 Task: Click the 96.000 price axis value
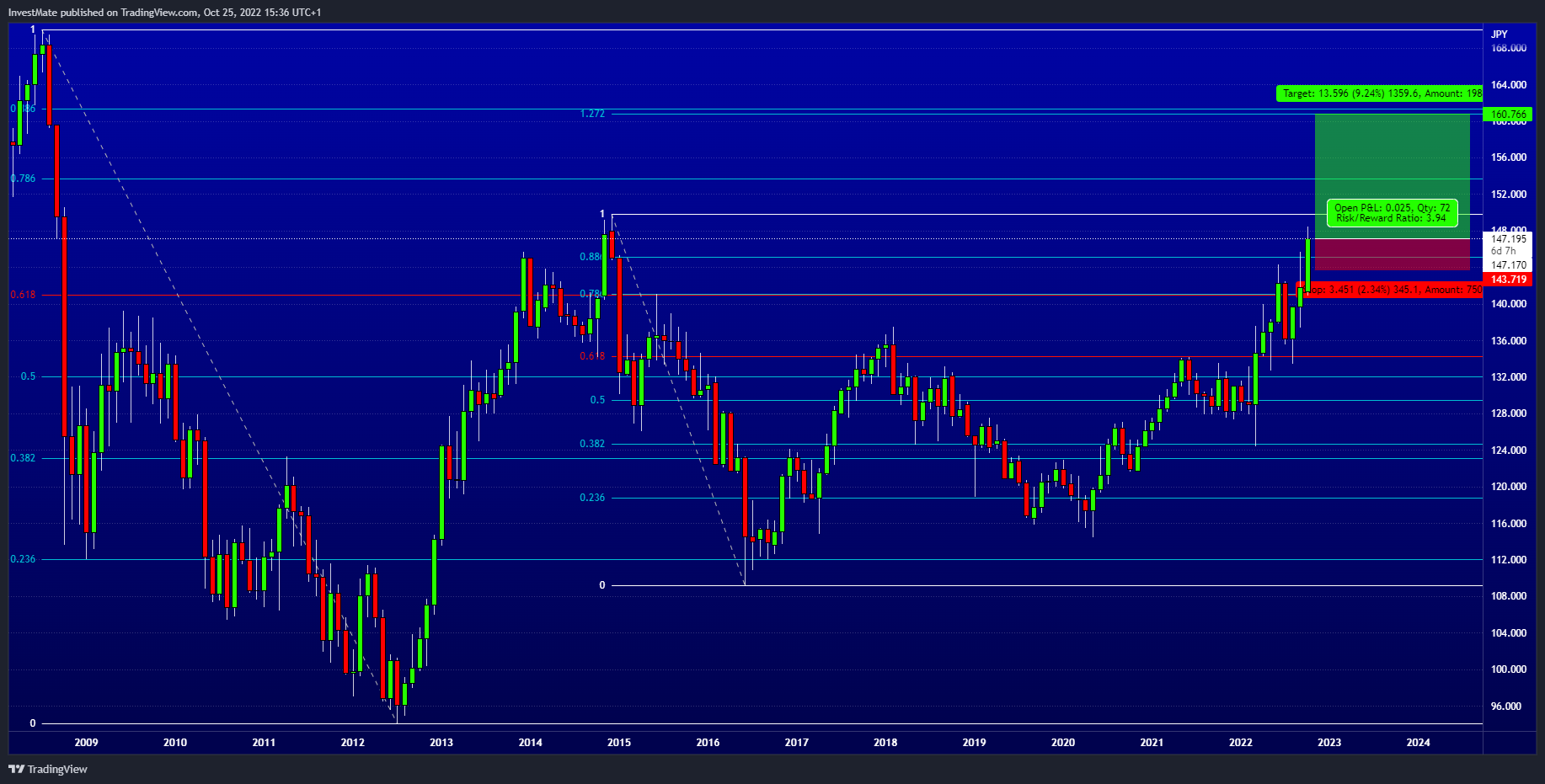(1506, 707)
